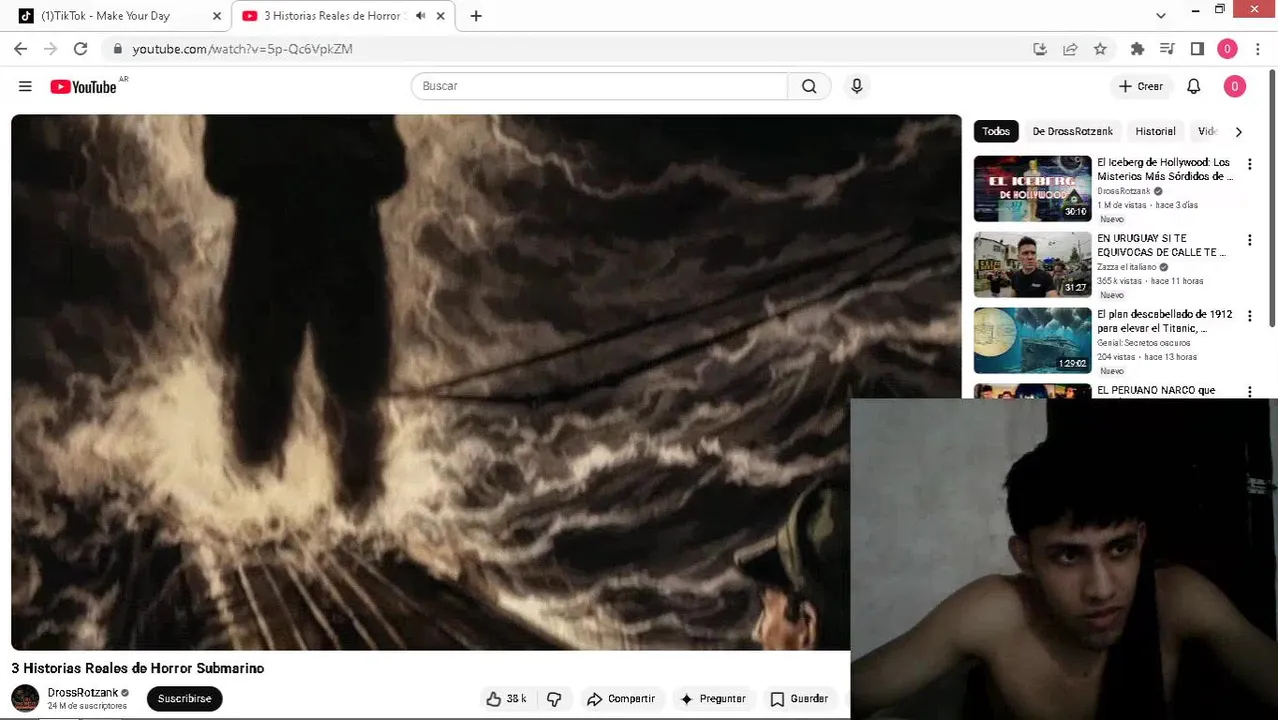Open El Iceberg de Hollywood video title

tap(1164, 169)
